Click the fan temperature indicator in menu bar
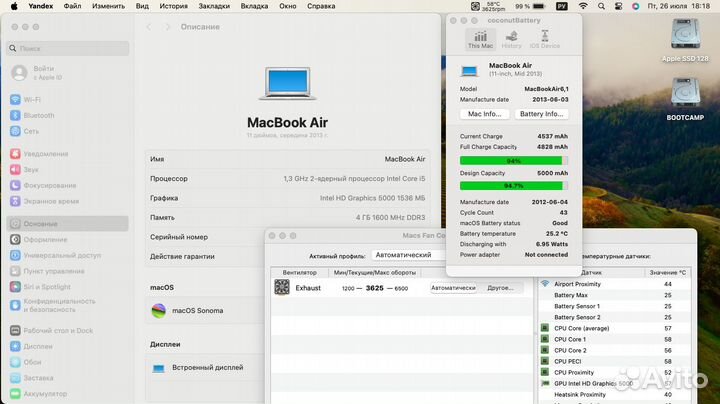 (488, 6)
